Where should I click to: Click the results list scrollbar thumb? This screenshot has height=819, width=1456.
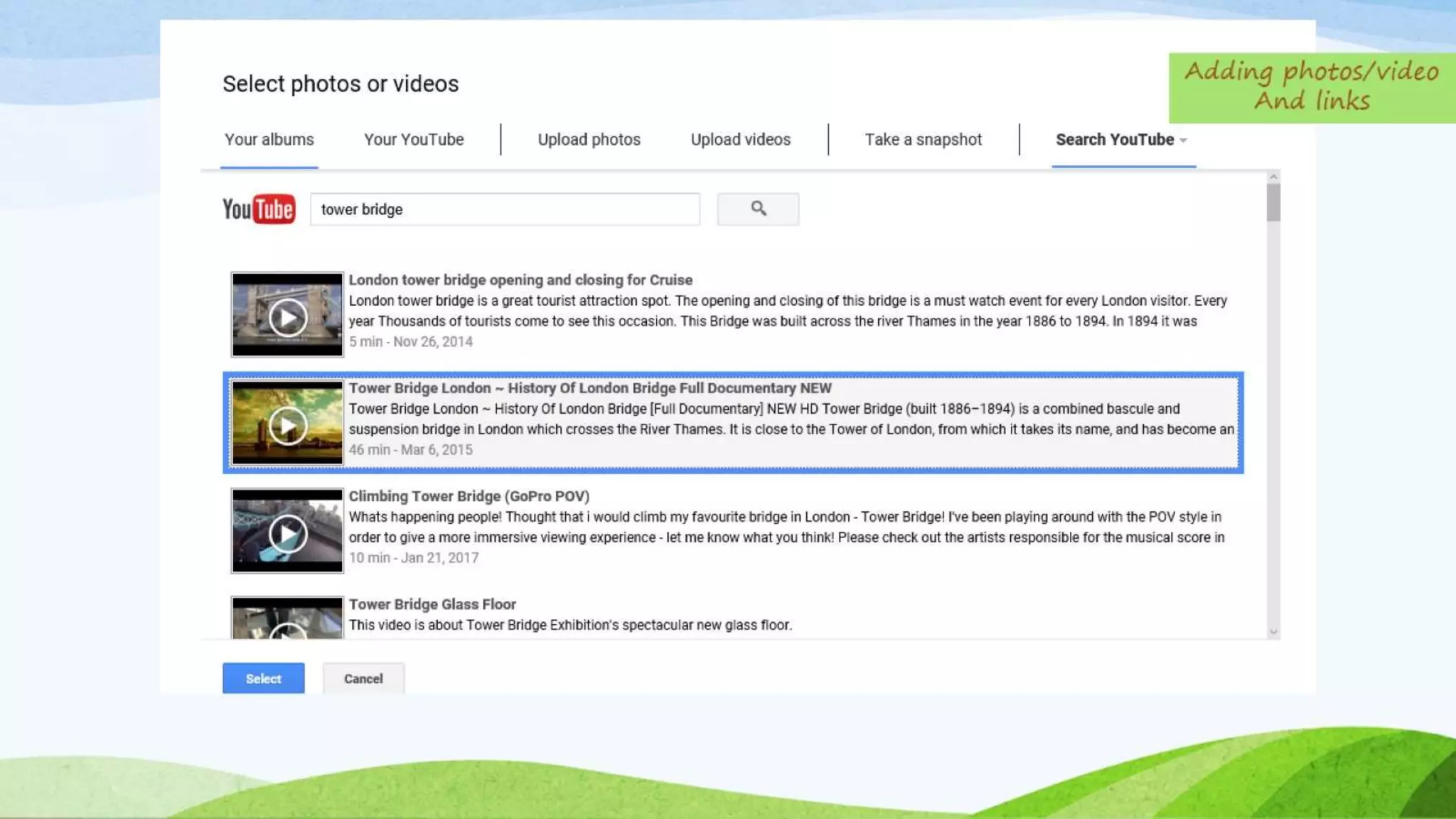click(x=1273, y=203)
